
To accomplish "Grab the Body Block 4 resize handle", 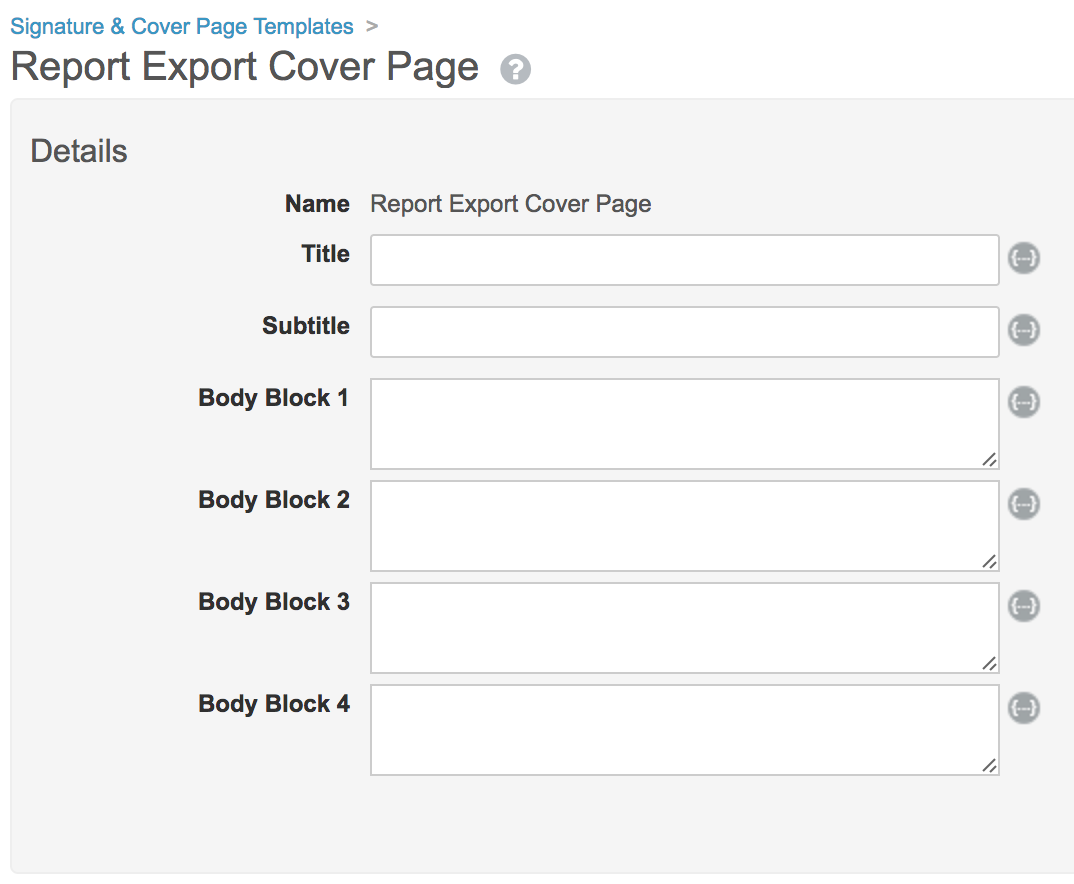I will click(x=989, y=765).
